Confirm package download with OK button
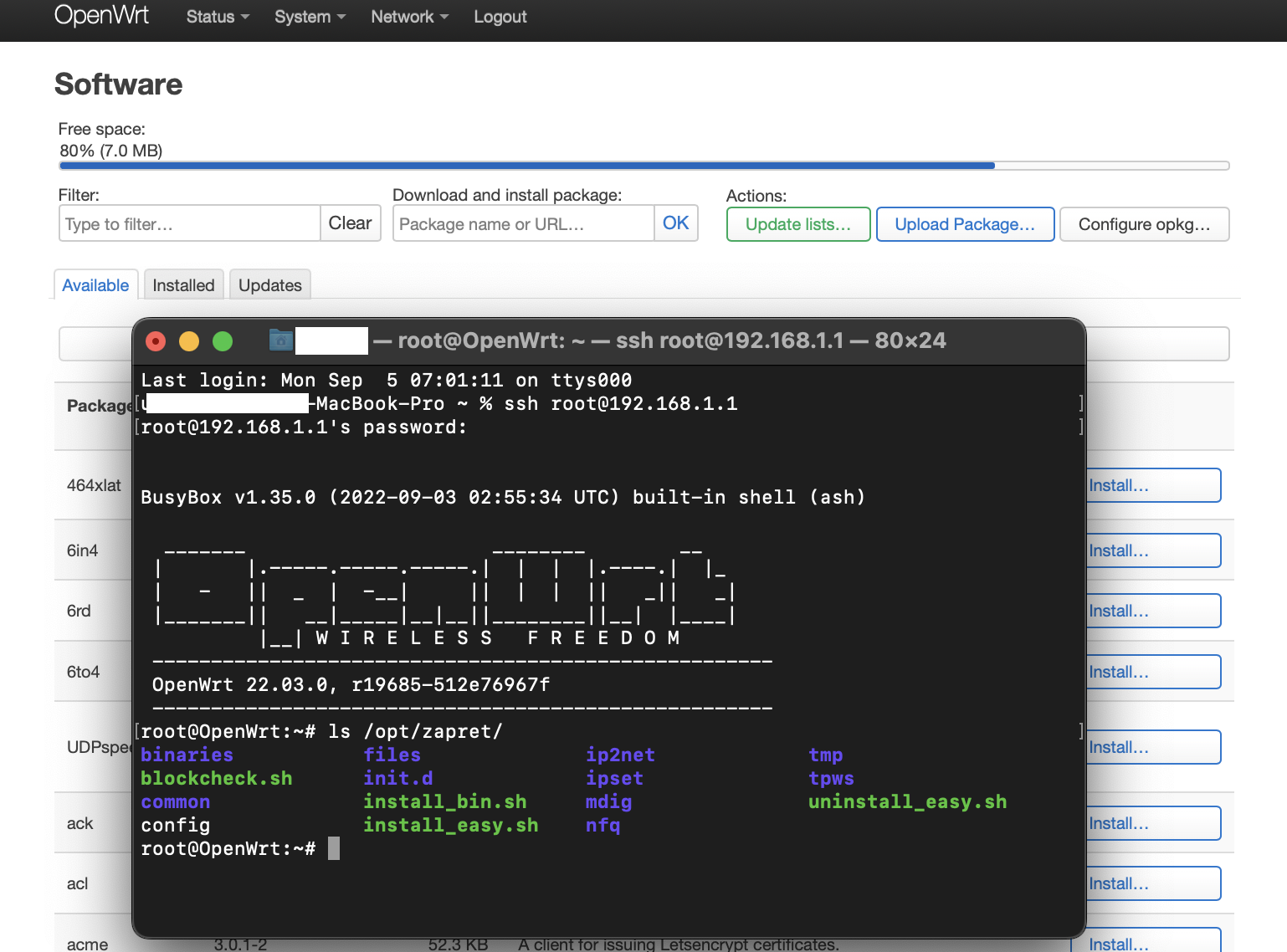The height and width of the screenshot is (952, 1287). click(x=675, y=223)
